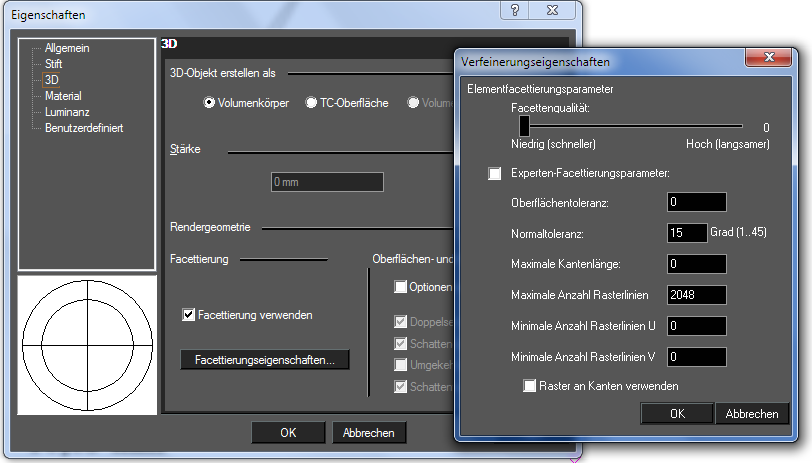This screenshot has height=463, width=812.
Task: Select the TC-Oberfläche radio button
Action: [x=311, y=103]
